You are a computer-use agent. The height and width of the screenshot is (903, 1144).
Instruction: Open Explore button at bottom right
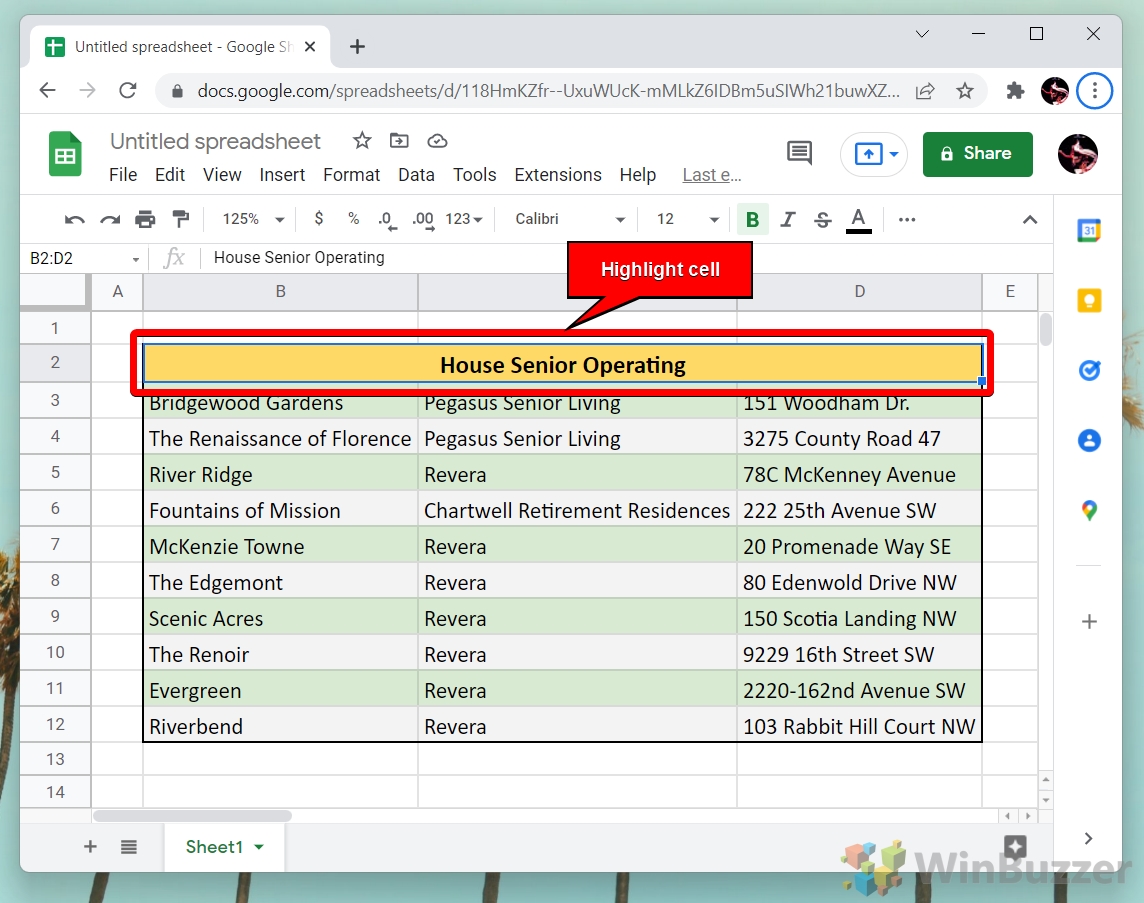1016,847
